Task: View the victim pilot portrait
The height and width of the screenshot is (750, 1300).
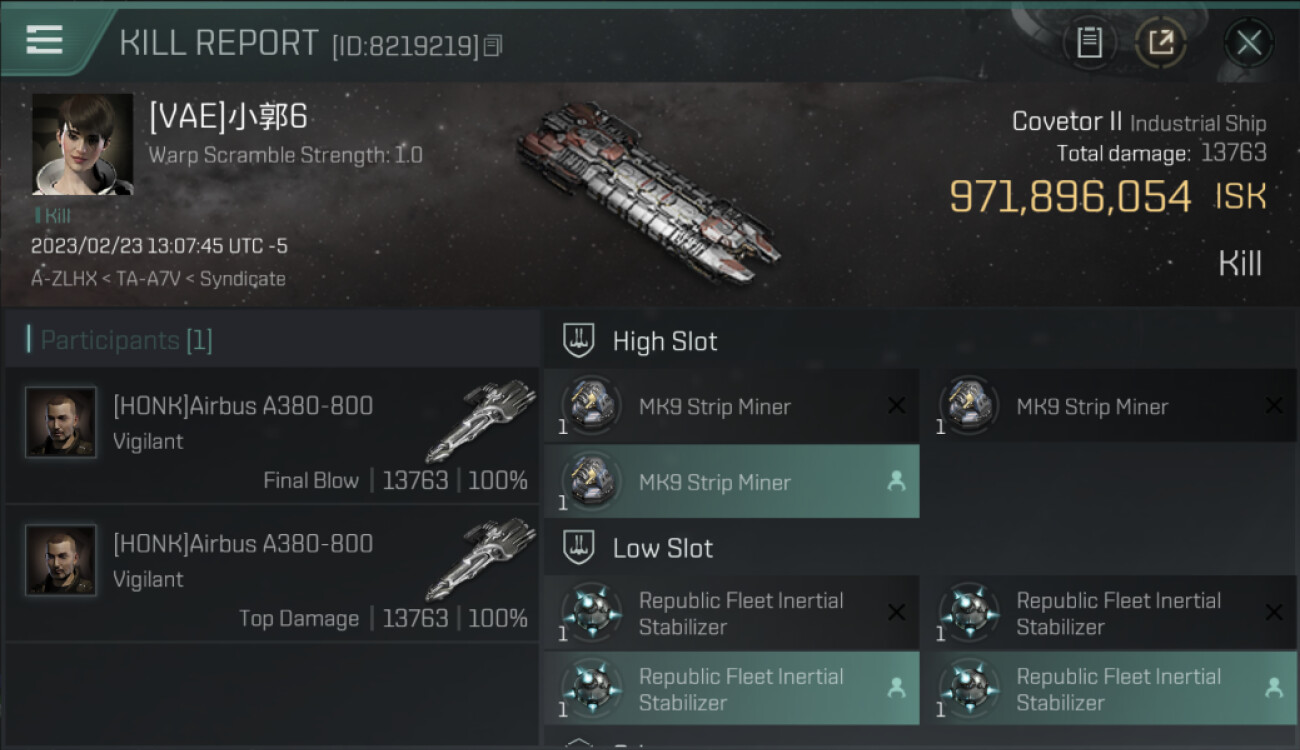Action: 82,144
